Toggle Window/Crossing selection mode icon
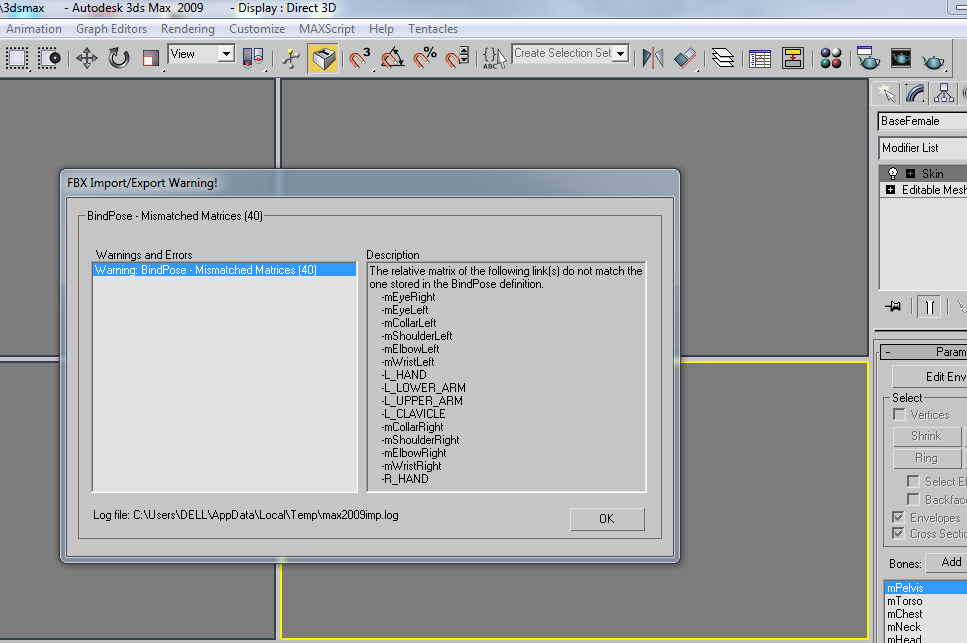967x643 pixels. (x=49, y=59)
